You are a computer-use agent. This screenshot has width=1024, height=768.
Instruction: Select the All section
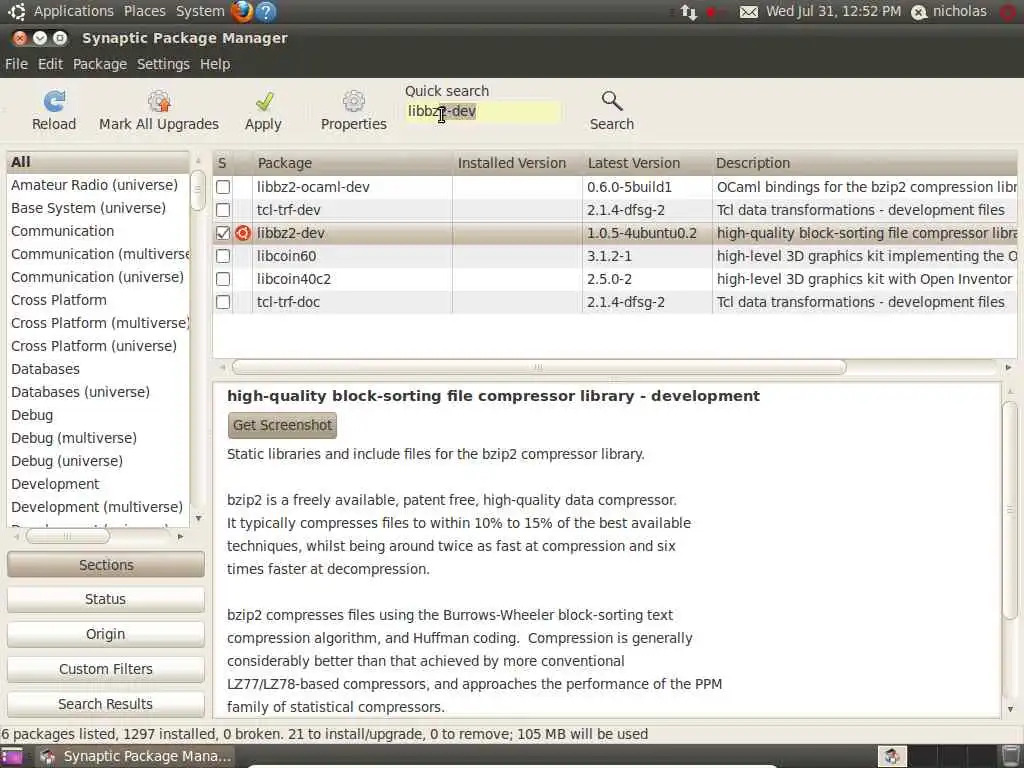[x=98, y=162]
